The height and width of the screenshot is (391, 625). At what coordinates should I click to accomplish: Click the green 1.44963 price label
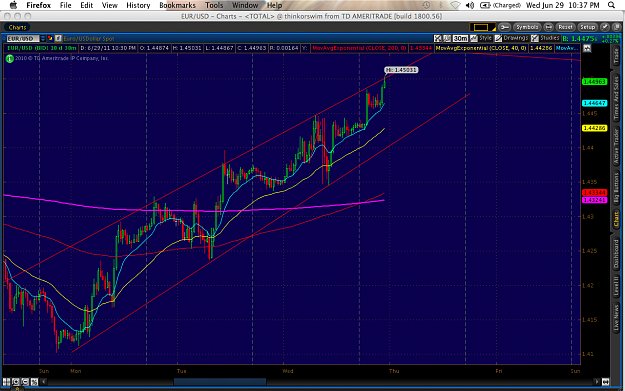594,82
